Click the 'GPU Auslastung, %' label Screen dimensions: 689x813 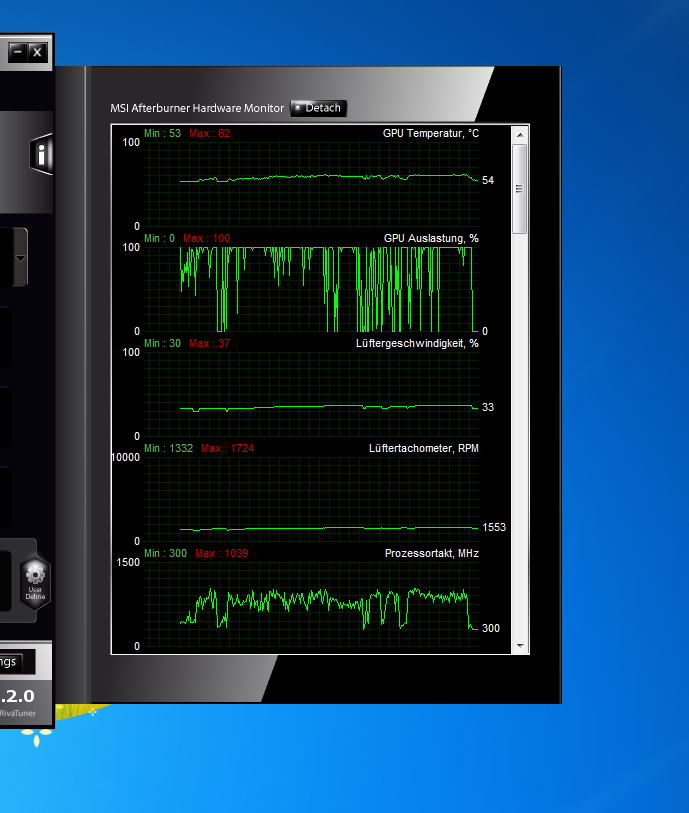click(x=431, y=239)
